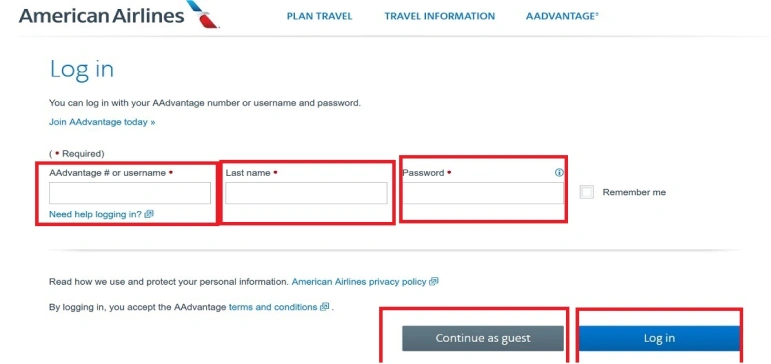Screen dimensions: 771x364
Task: Focus the Last name field
Action: click(306, 193)
